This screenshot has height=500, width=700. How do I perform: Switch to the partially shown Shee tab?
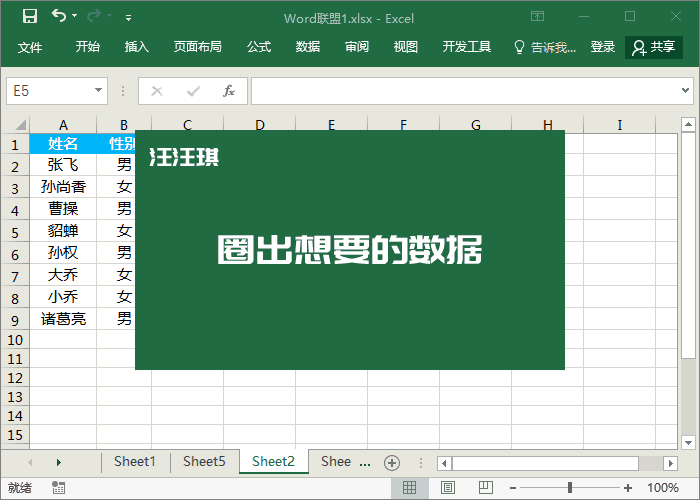pyautogui.click(x=336, y=462)
